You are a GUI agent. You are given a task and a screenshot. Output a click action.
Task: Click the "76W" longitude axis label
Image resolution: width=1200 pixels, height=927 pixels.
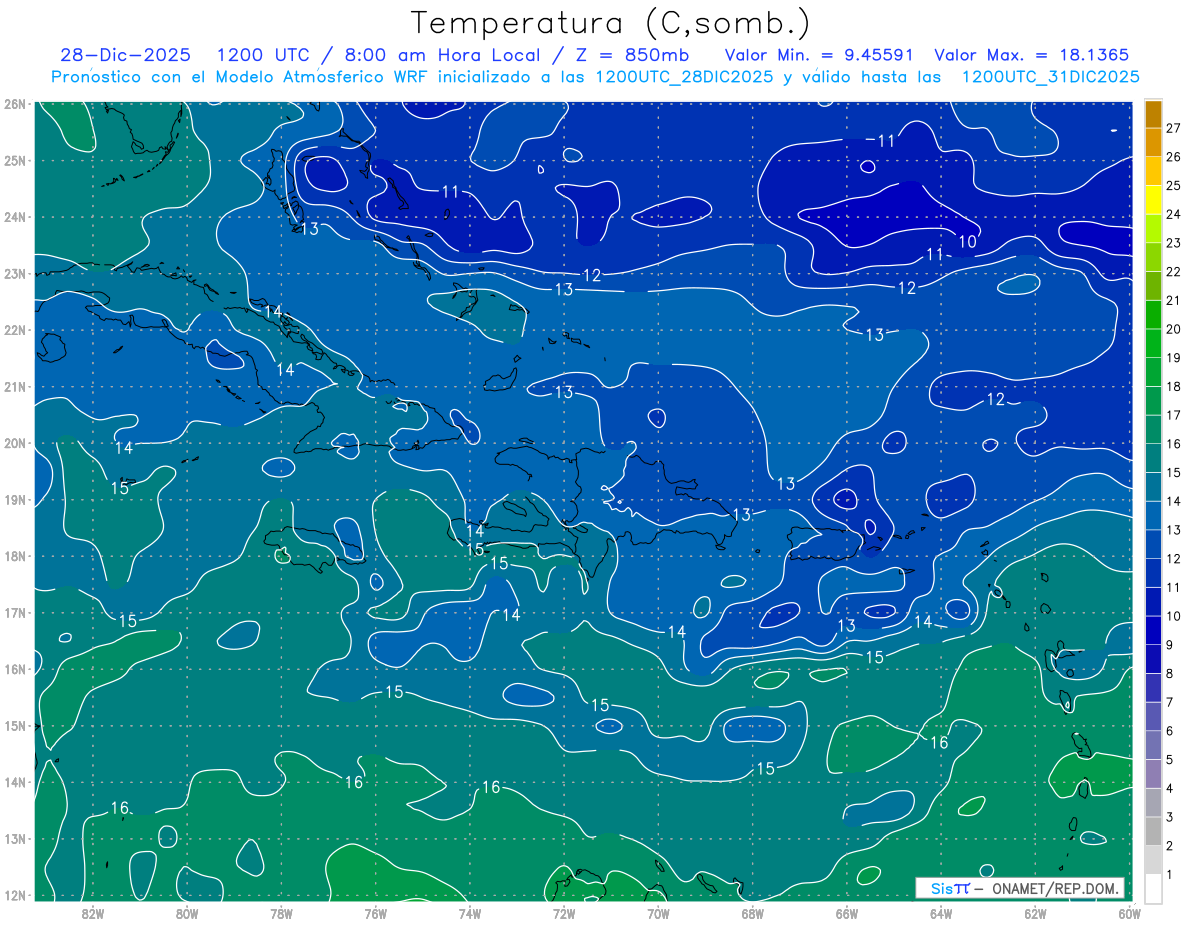coord(375,913)
